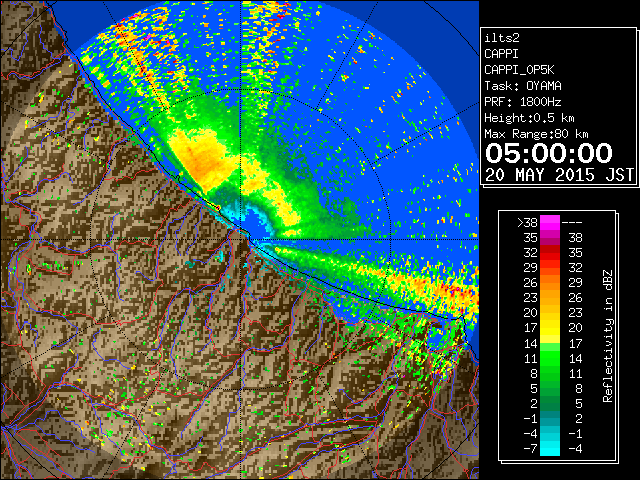Select the 'CAPPI_0P5K' product text
The height and width of the screenshot is (480, 640).
[519, 70]
